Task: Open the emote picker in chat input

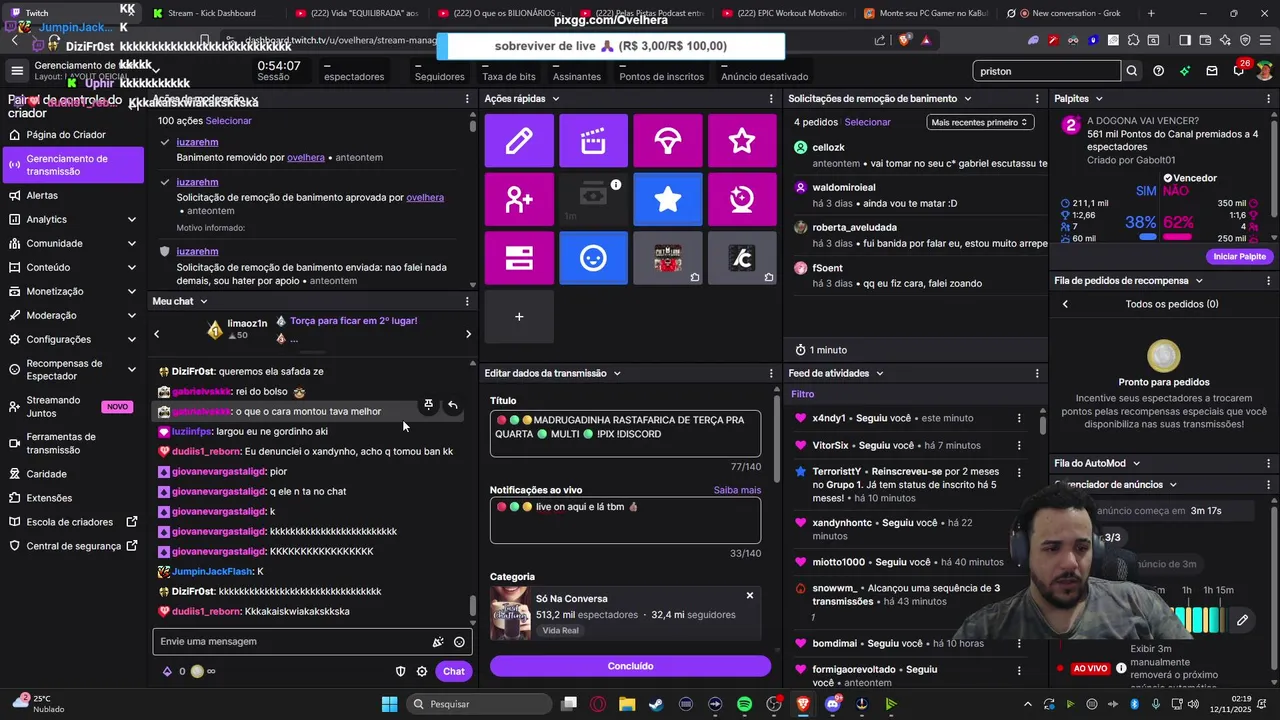Action: [459, 642]
